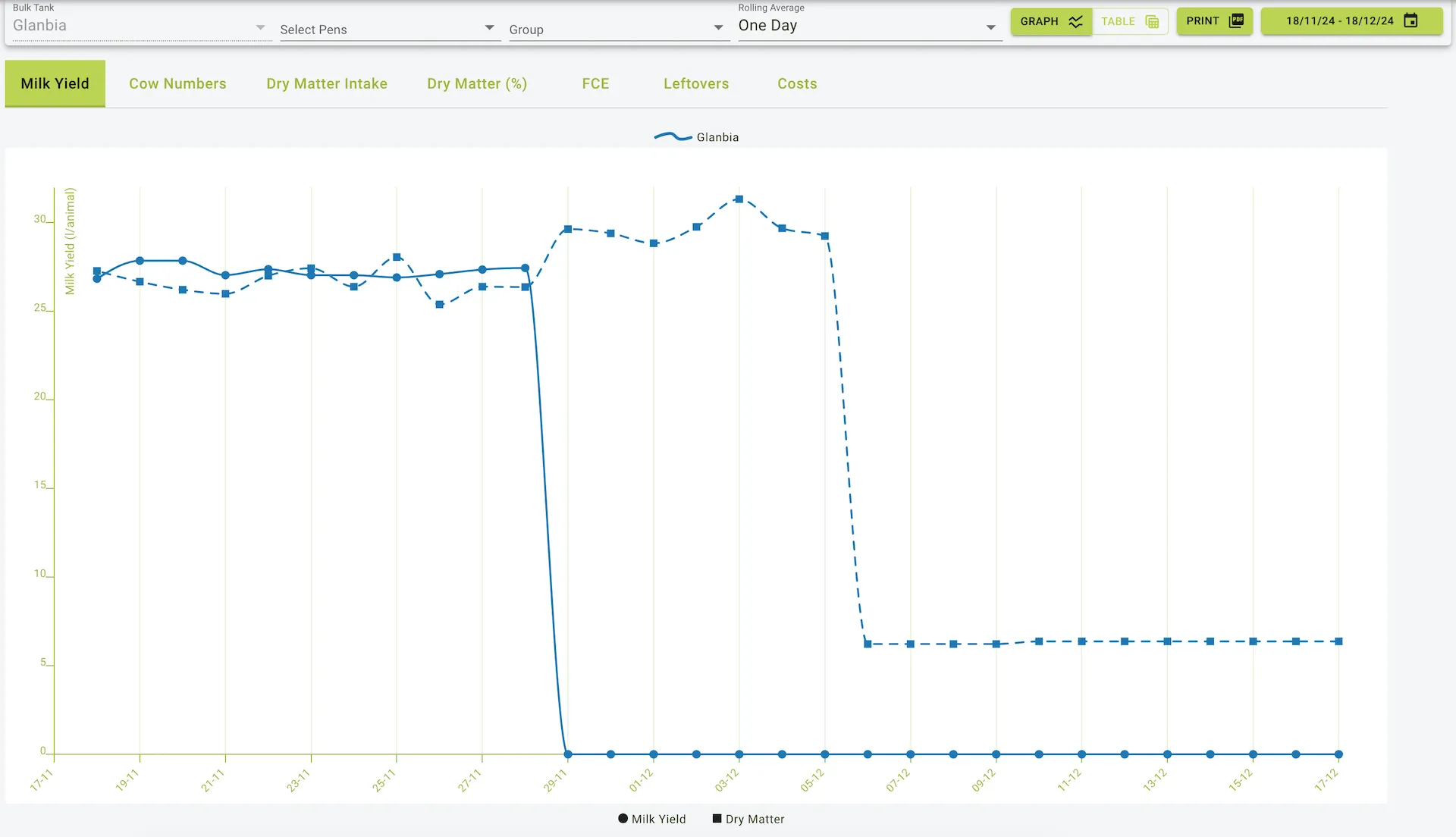The height and width of the screenshot is (837, 1456).
Task: Open the Group dropdown
Action: pos(618,30)
